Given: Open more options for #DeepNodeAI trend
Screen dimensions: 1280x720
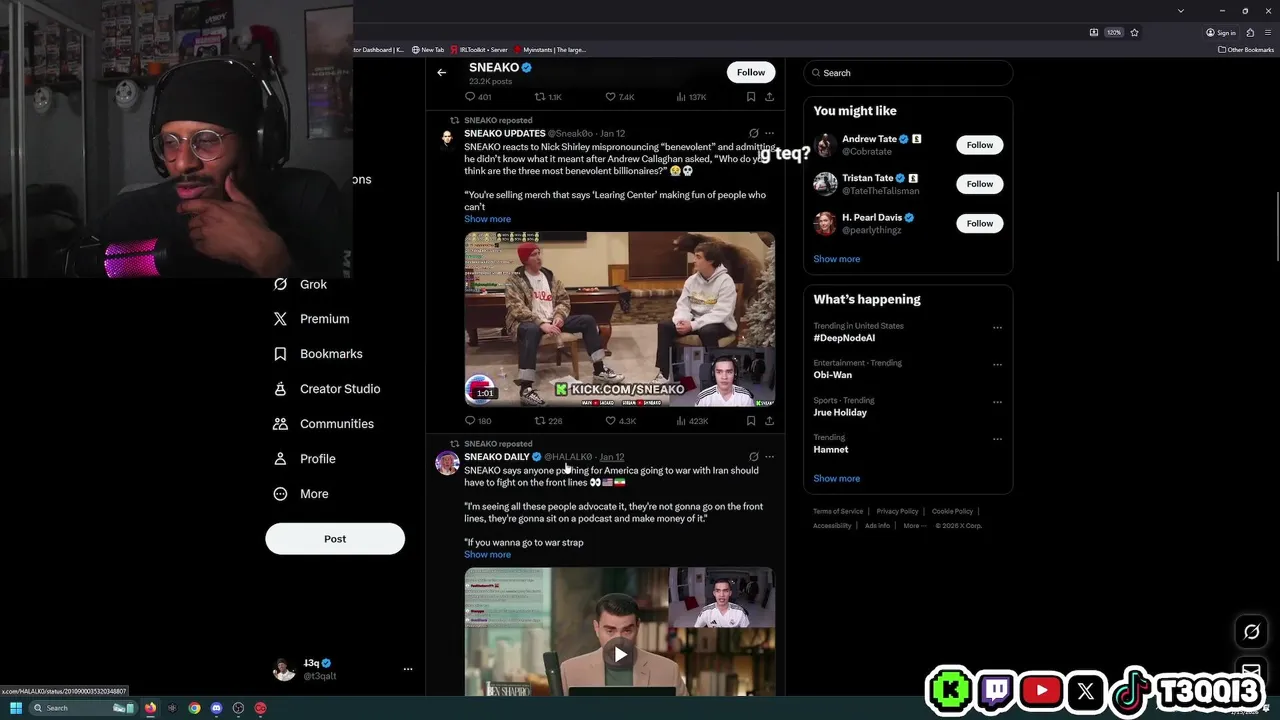Looking at the screenshot, I should pos(997,328).
